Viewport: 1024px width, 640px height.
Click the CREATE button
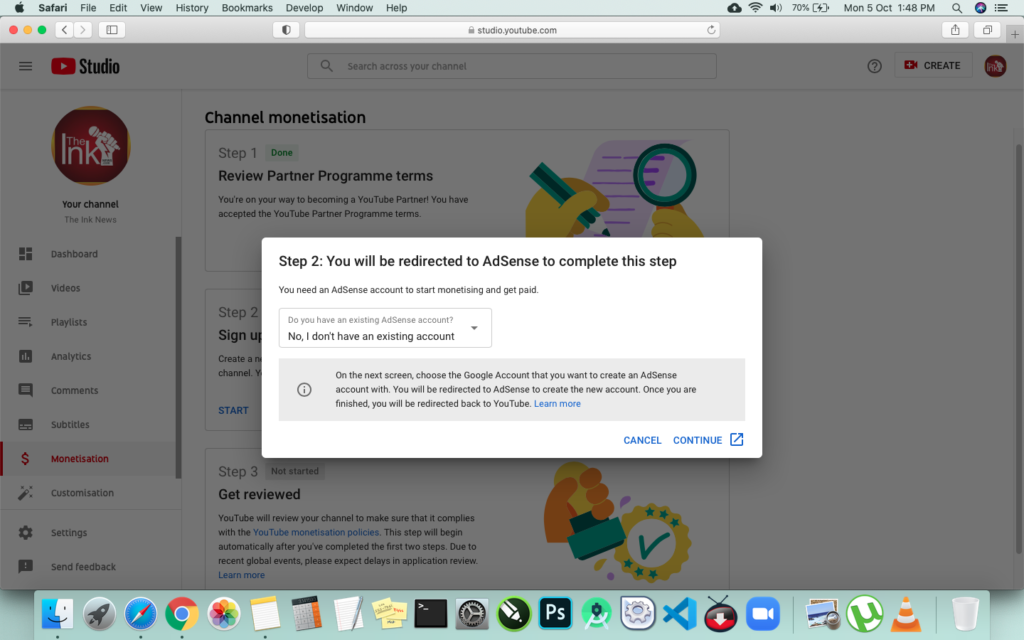point(933,65)
